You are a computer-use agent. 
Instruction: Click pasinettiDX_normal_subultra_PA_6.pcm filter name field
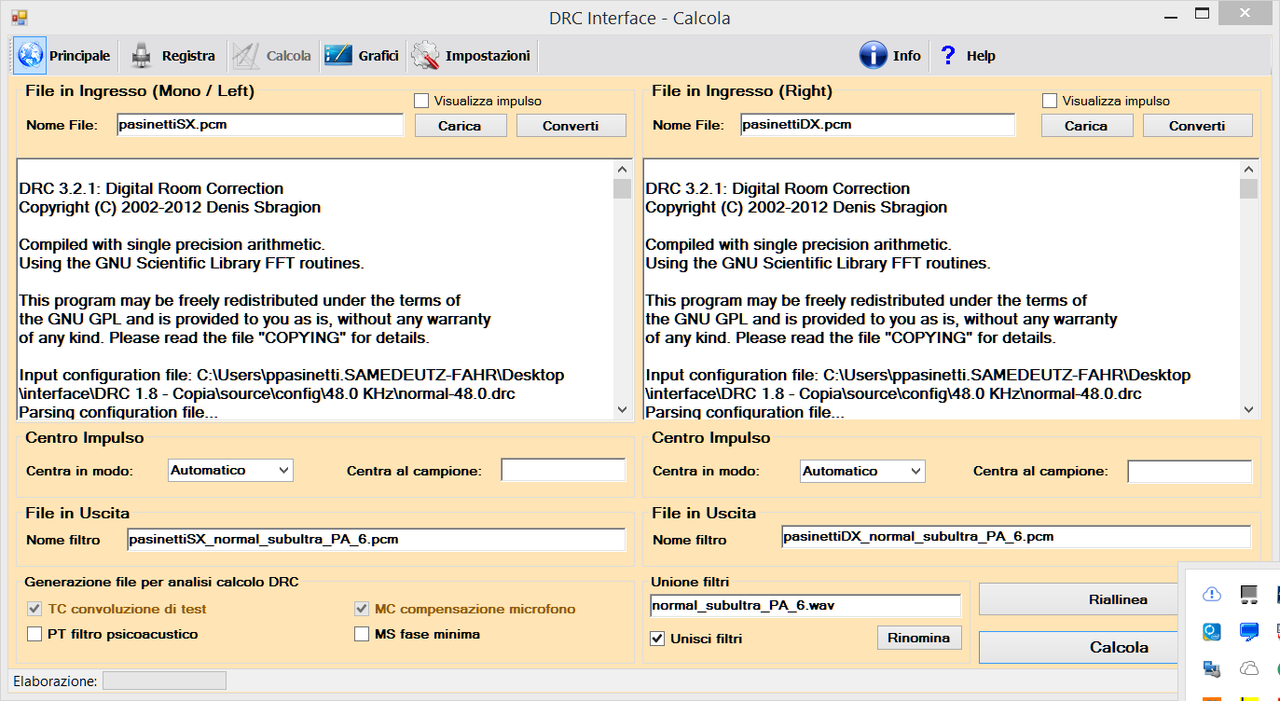[1016, 537]
